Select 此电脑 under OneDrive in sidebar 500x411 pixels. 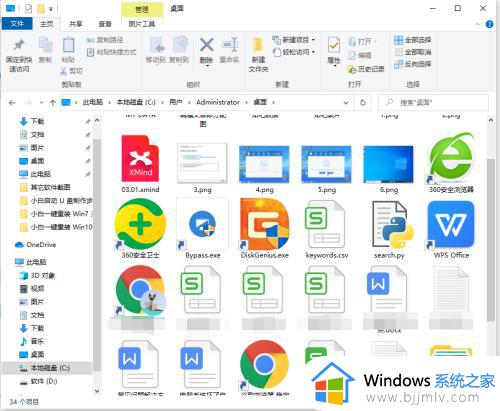click(31, 262)
